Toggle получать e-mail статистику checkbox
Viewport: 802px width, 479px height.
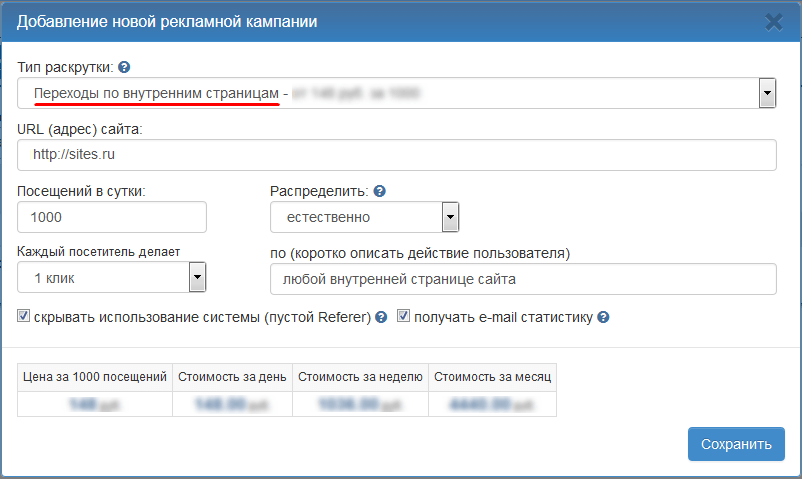coord(404,317)
